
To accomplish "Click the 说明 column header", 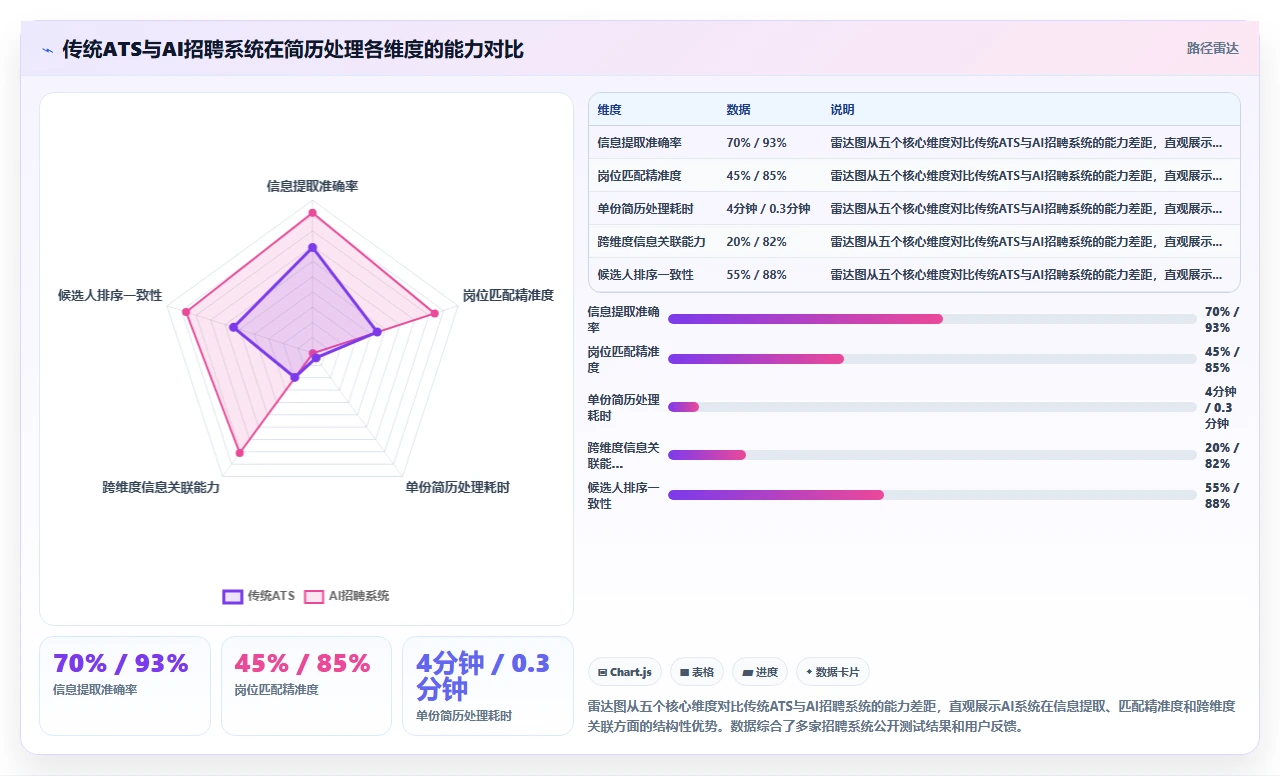I will pyautogui.click(x=842, y=110).
